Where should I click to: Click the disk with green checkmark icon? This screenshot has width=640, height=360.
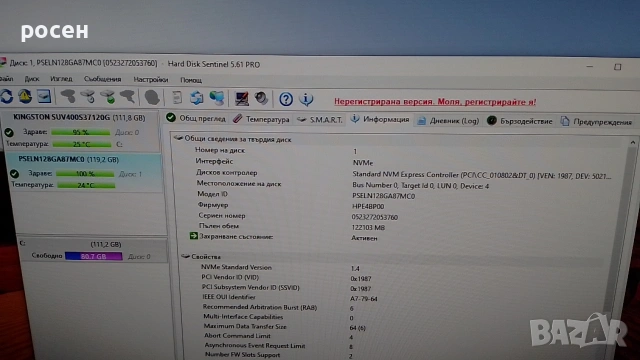coord(108,97)
